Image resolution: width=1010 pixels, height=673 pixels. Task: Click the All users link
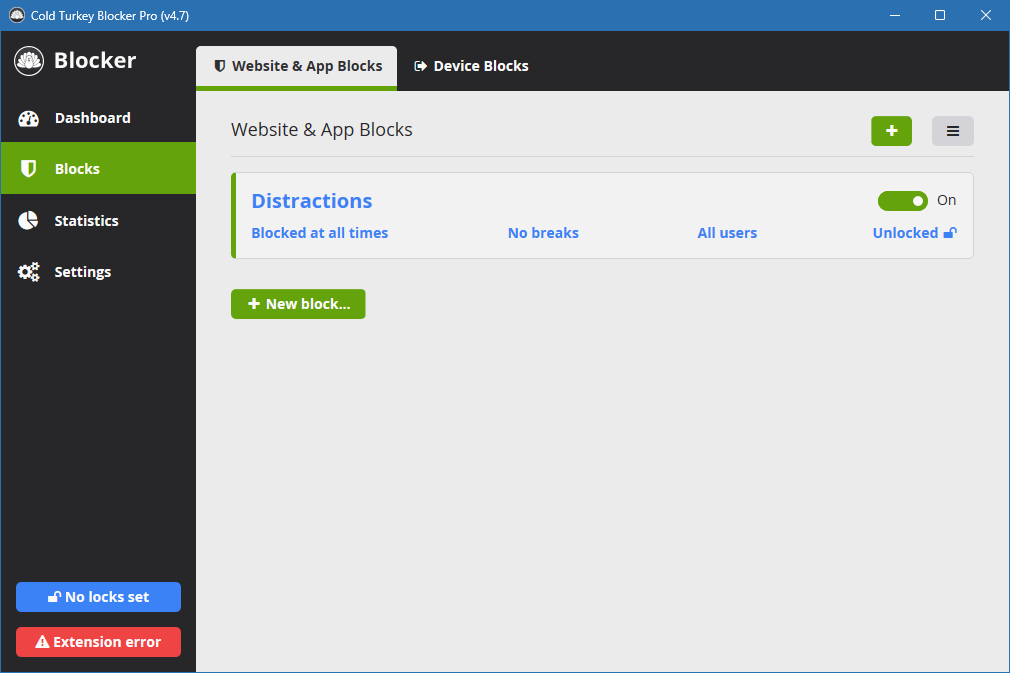point(727,233)
